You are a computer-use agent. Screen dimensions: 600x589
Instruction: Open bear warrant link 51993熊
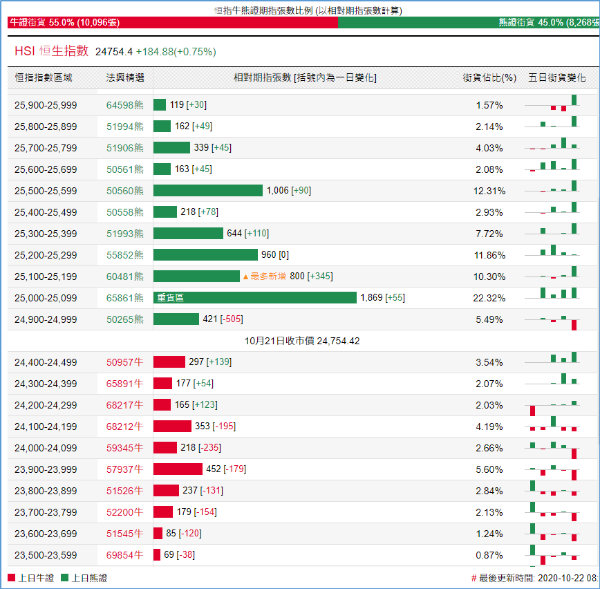125,234
